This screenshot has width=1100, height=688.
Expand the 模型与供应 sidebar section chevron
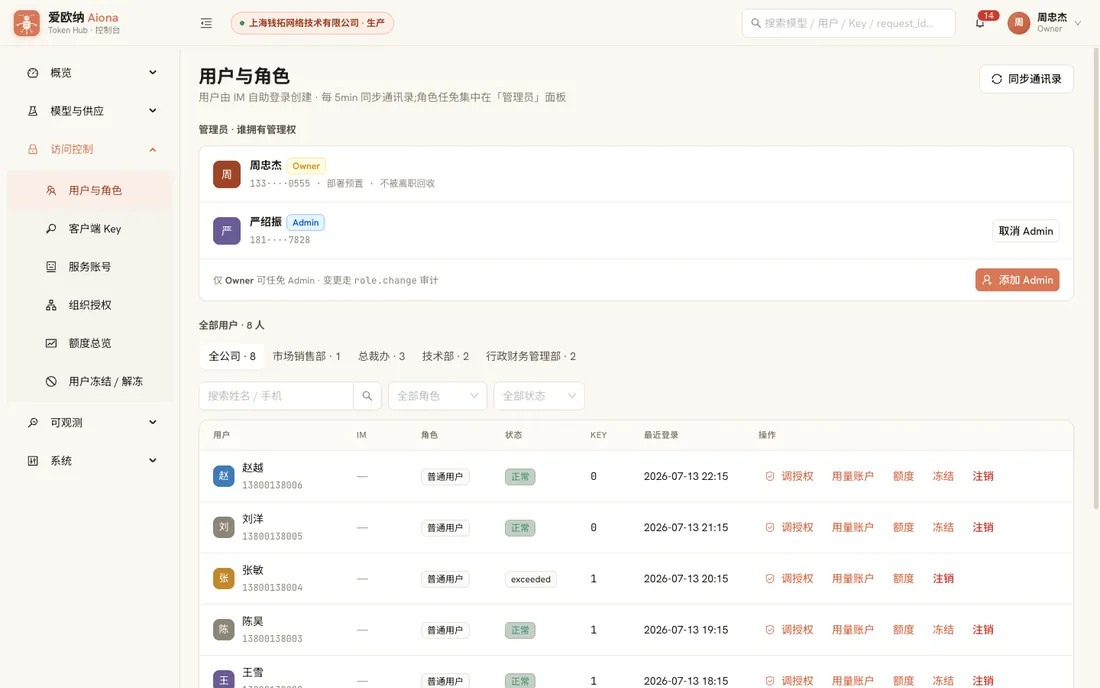[x=153, y=111]
